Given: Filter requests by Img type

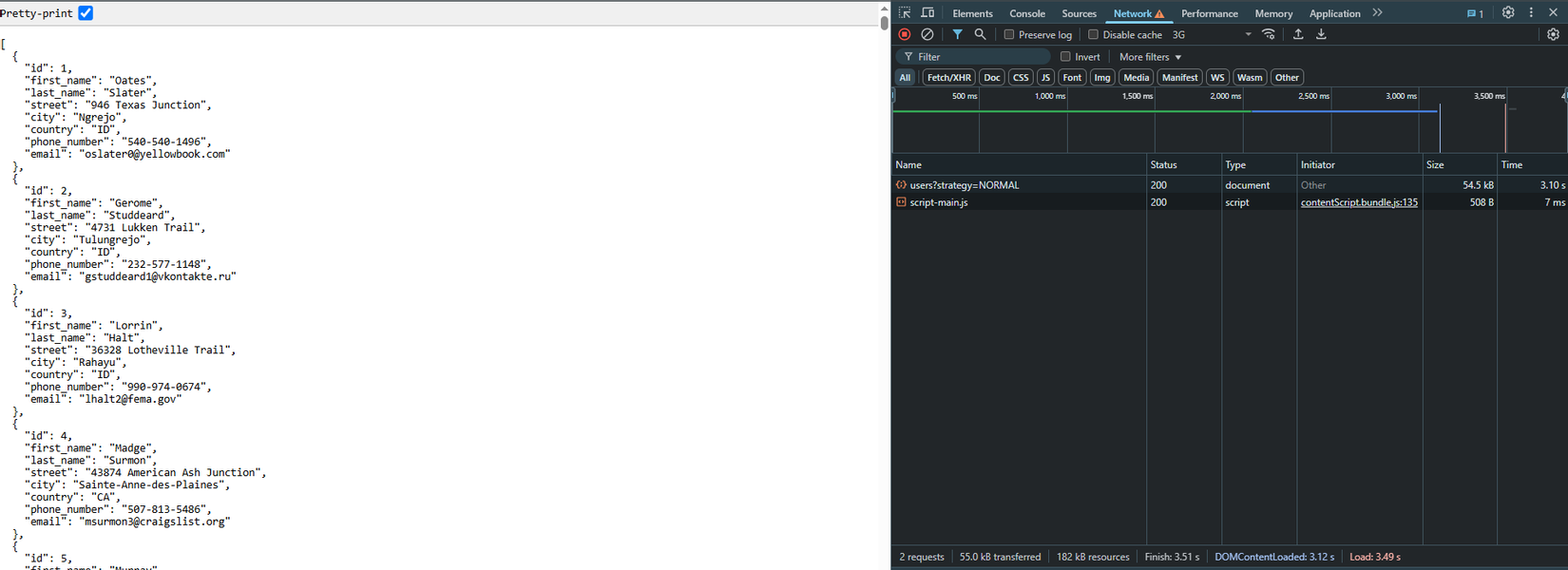Looking at the screenshot, I should [1102, 77].
